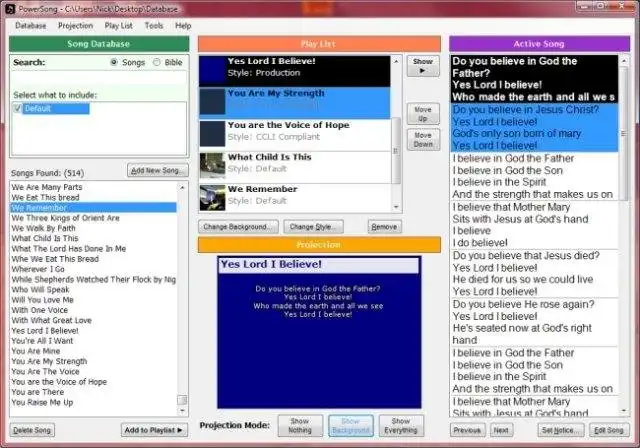
Task: Click the Move Up button
Action: (x=423, y=114)
